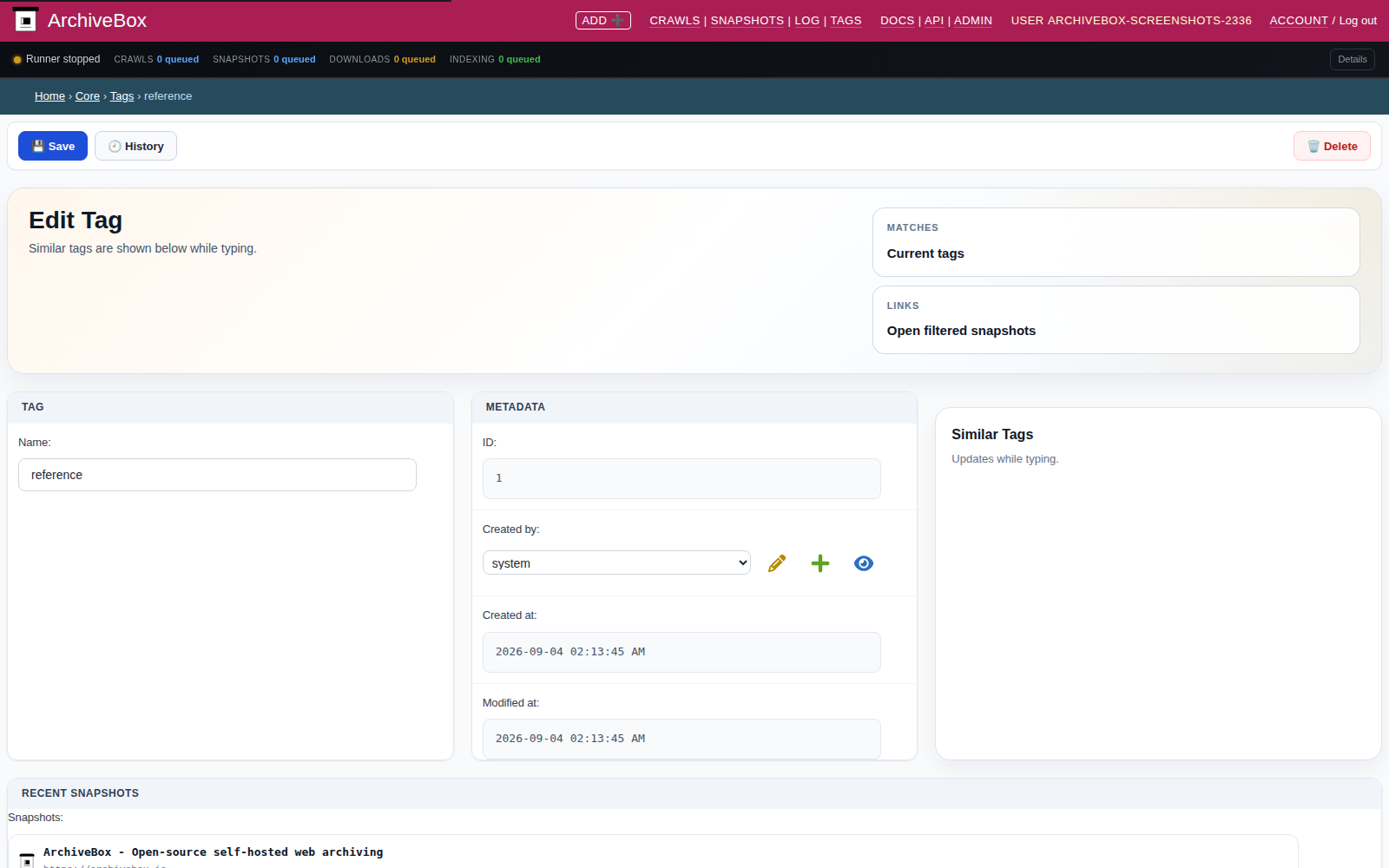
Task: Click the ArchiveBox snapshot favicon
Action: coord(27,859)
